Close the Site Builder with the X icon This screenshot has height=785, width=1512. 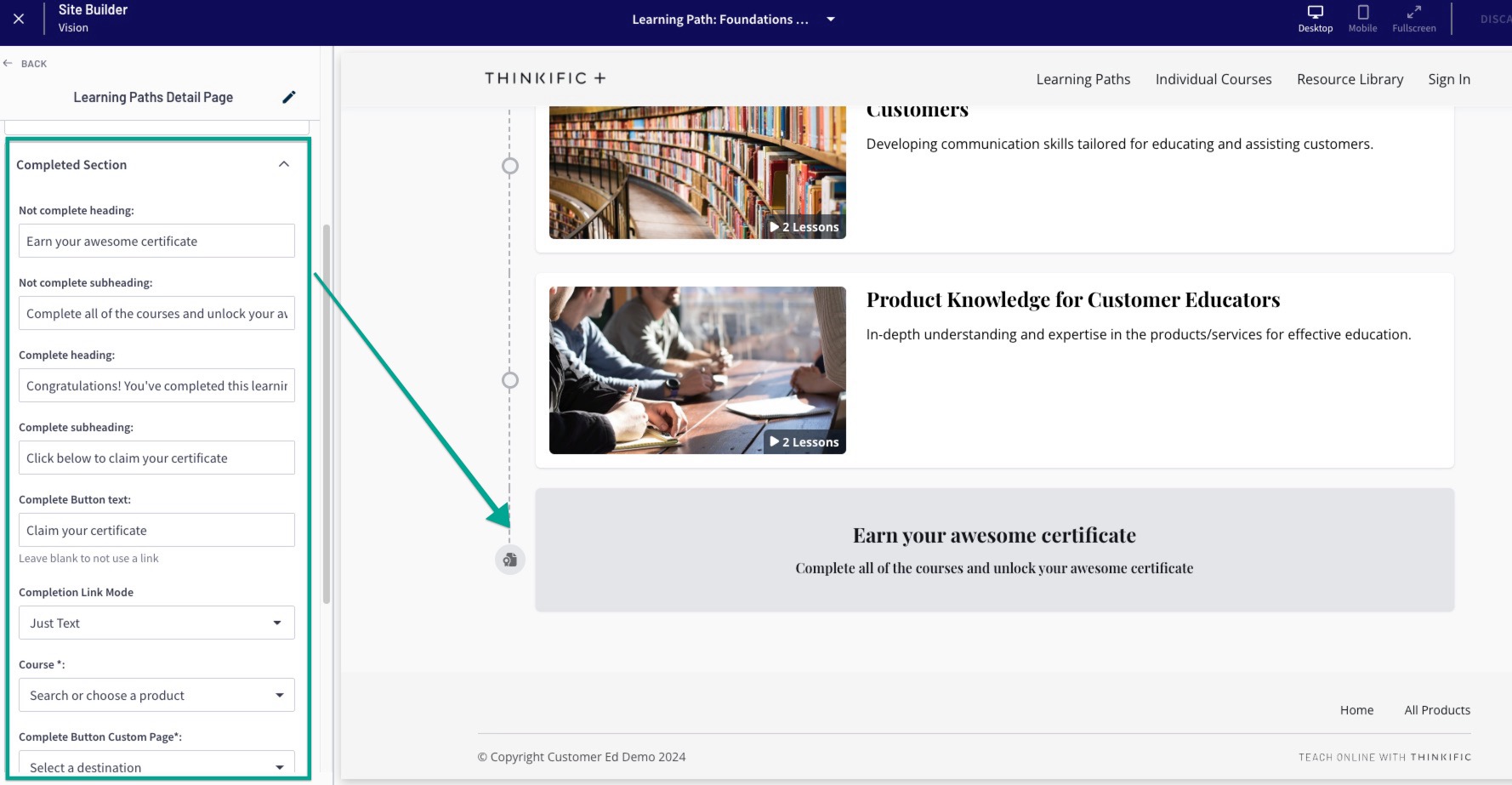[x=19, y=19]
